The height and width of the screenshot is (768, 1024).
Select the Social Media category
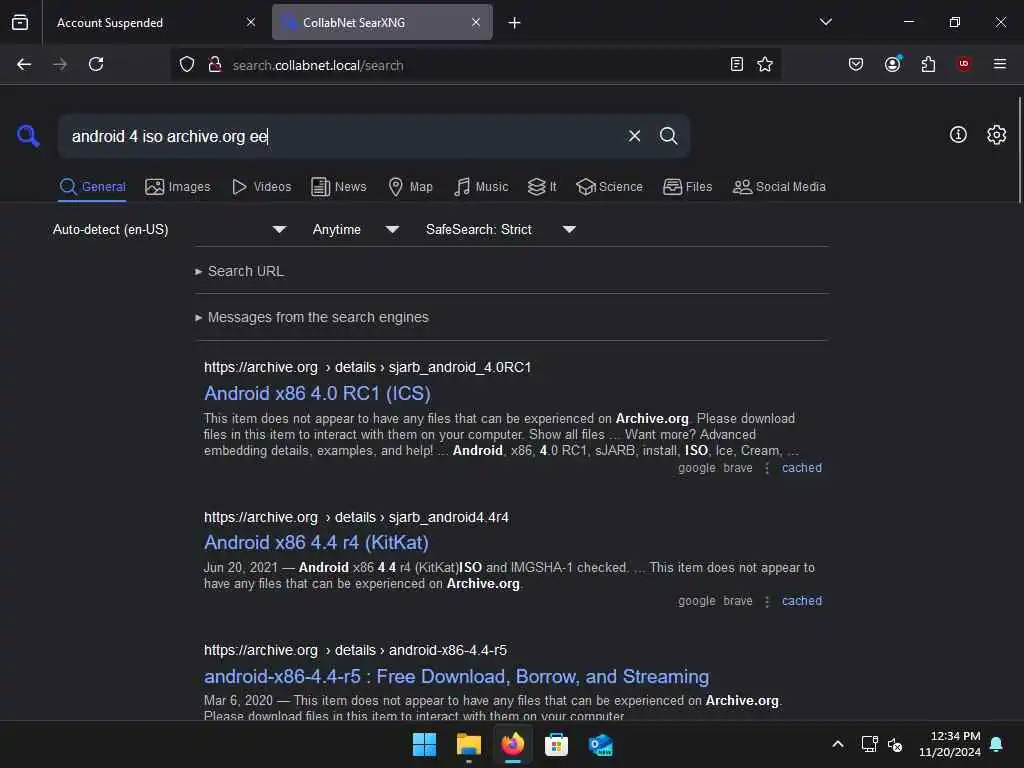tap(778, 187)
